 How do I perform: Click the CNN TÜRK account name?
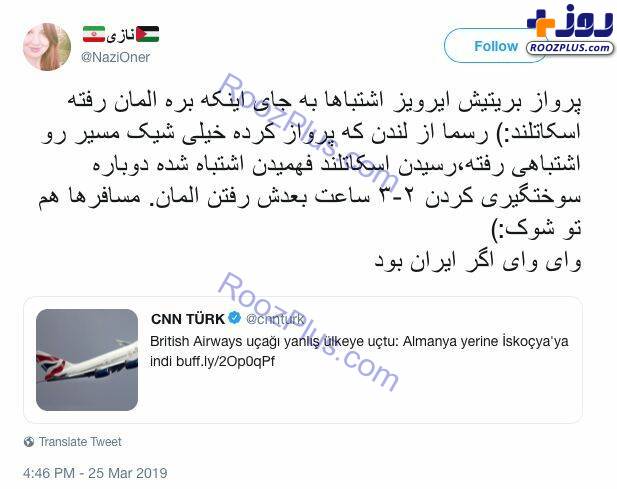click(x=188, y=319)
